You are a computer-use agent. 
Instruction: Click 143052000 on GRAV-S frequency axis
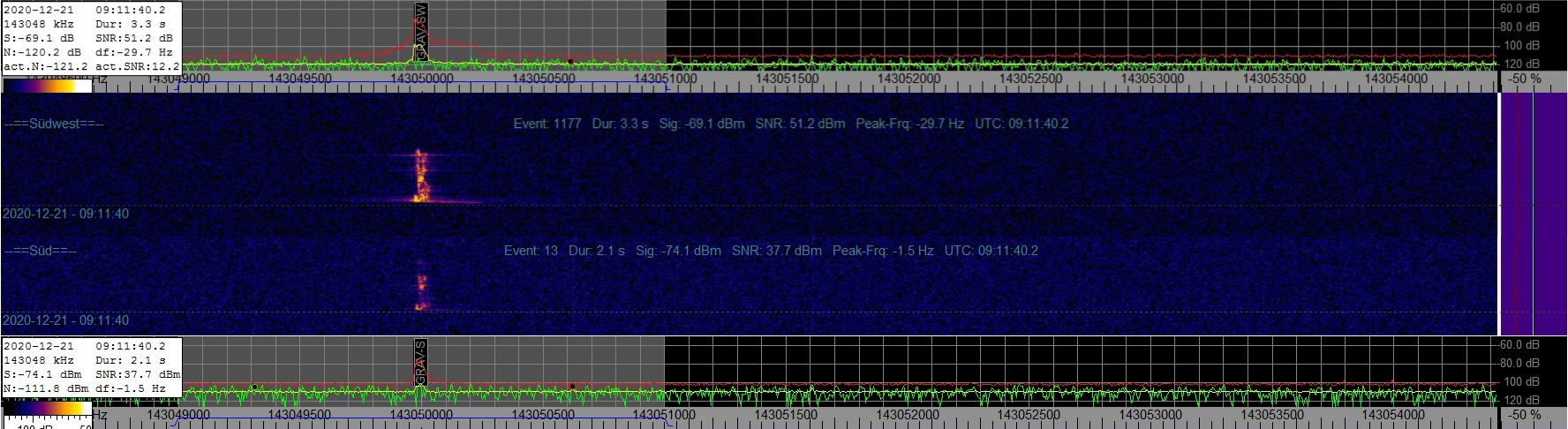909,415
